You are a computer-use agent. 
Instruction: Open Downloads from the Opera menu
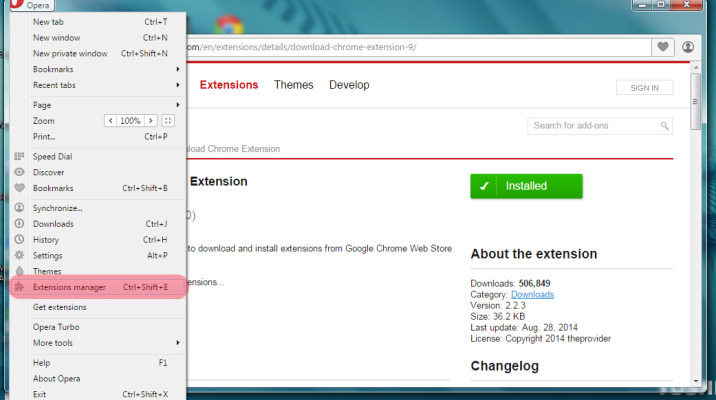tap(53, 224)
